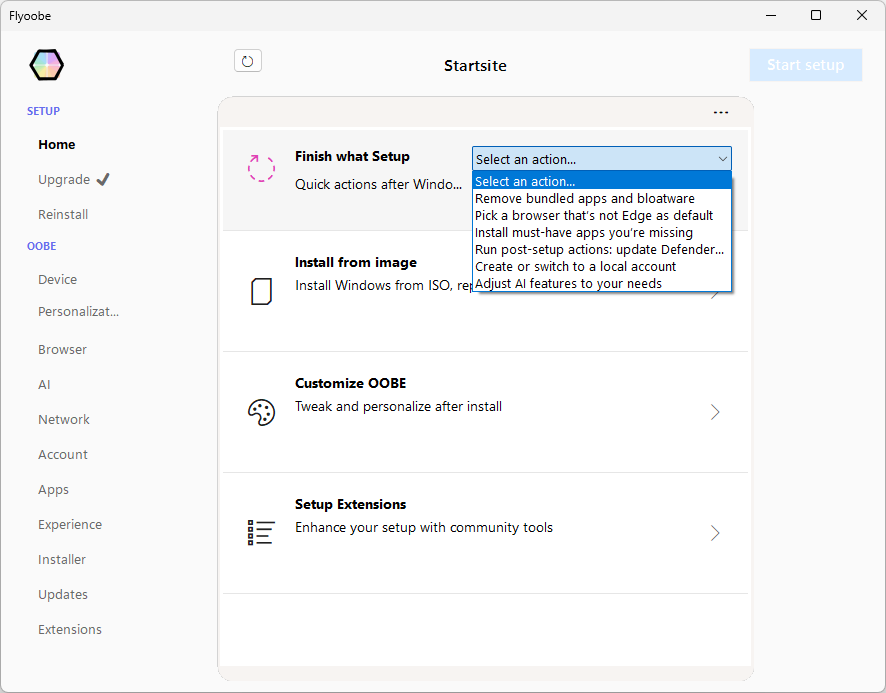The image size is (886, 693).
Task: Open the Browser sidebar page
Action: pyautogui.click(x=62, y=350)
